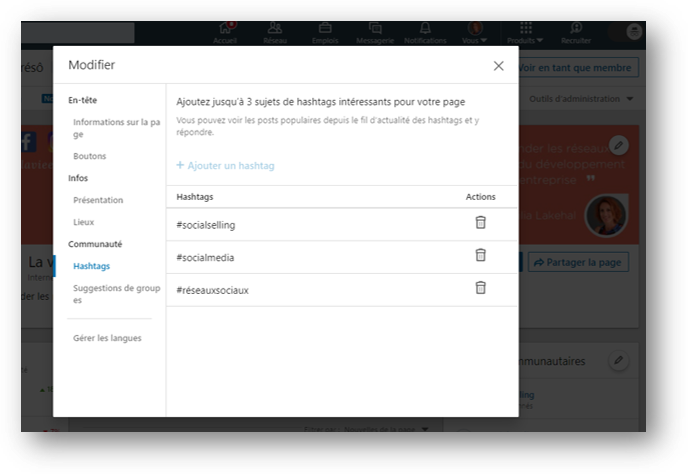
Task: Select Hashtags in sidebar
Action: (91, 266)
